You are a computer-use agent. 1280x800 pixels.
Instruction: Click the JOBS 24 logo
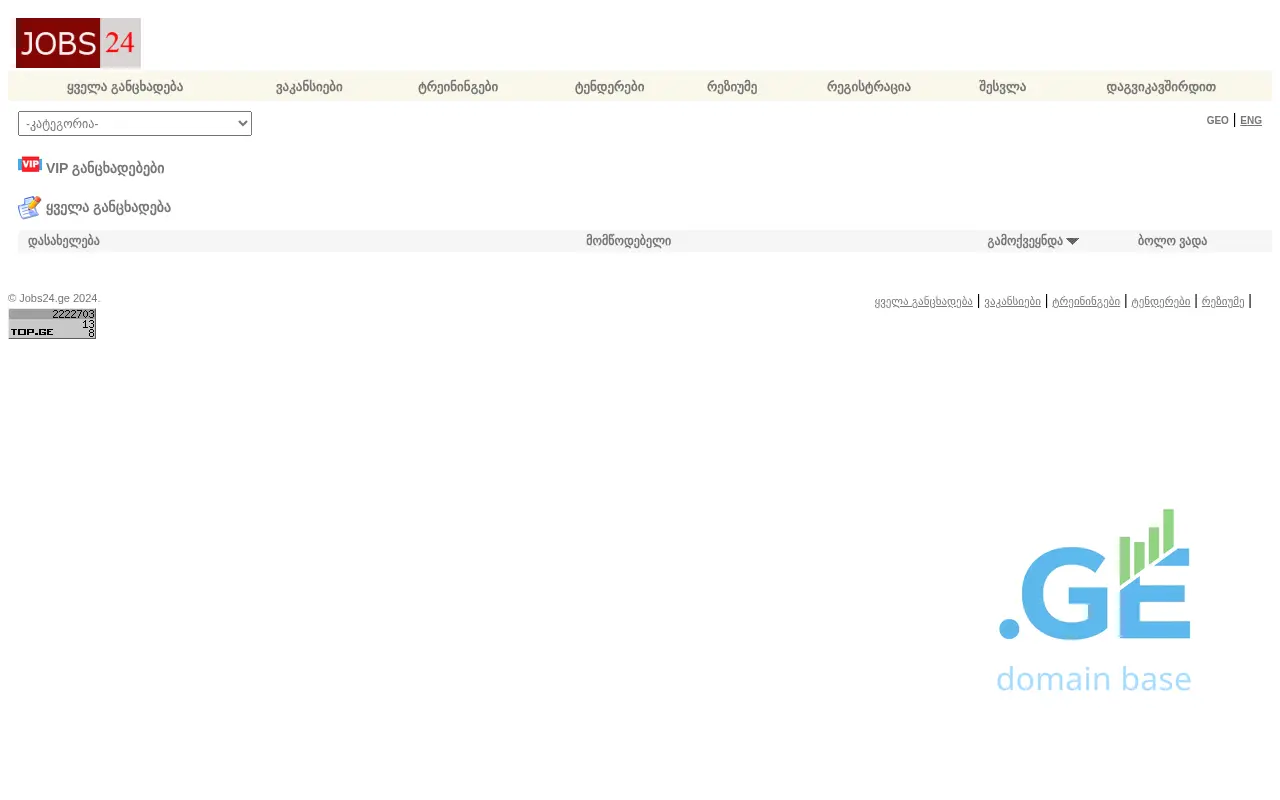click(x=78, y=43)
